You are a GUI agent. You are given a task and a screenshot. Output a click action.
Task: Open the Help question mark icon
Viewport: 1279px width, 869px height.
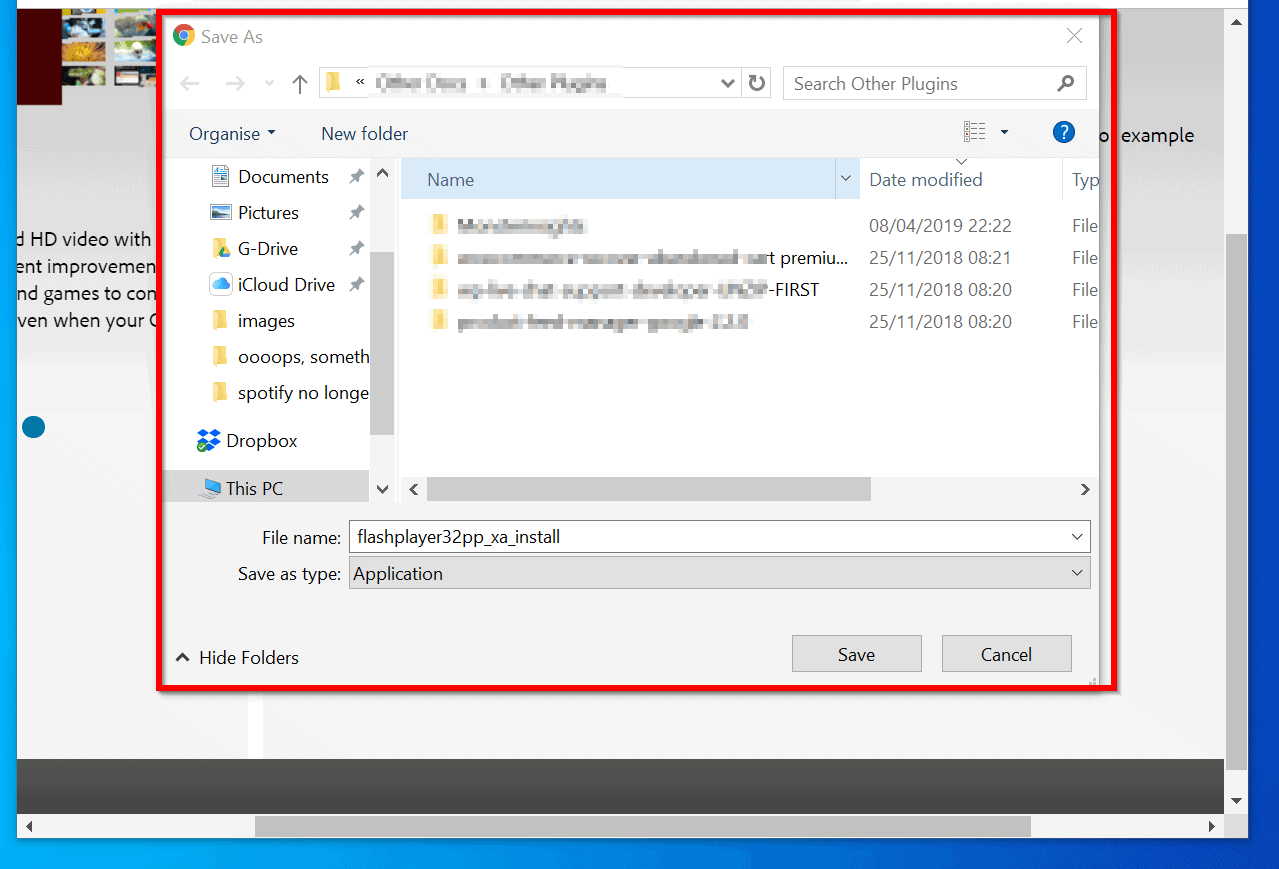tap(1063, 131)
